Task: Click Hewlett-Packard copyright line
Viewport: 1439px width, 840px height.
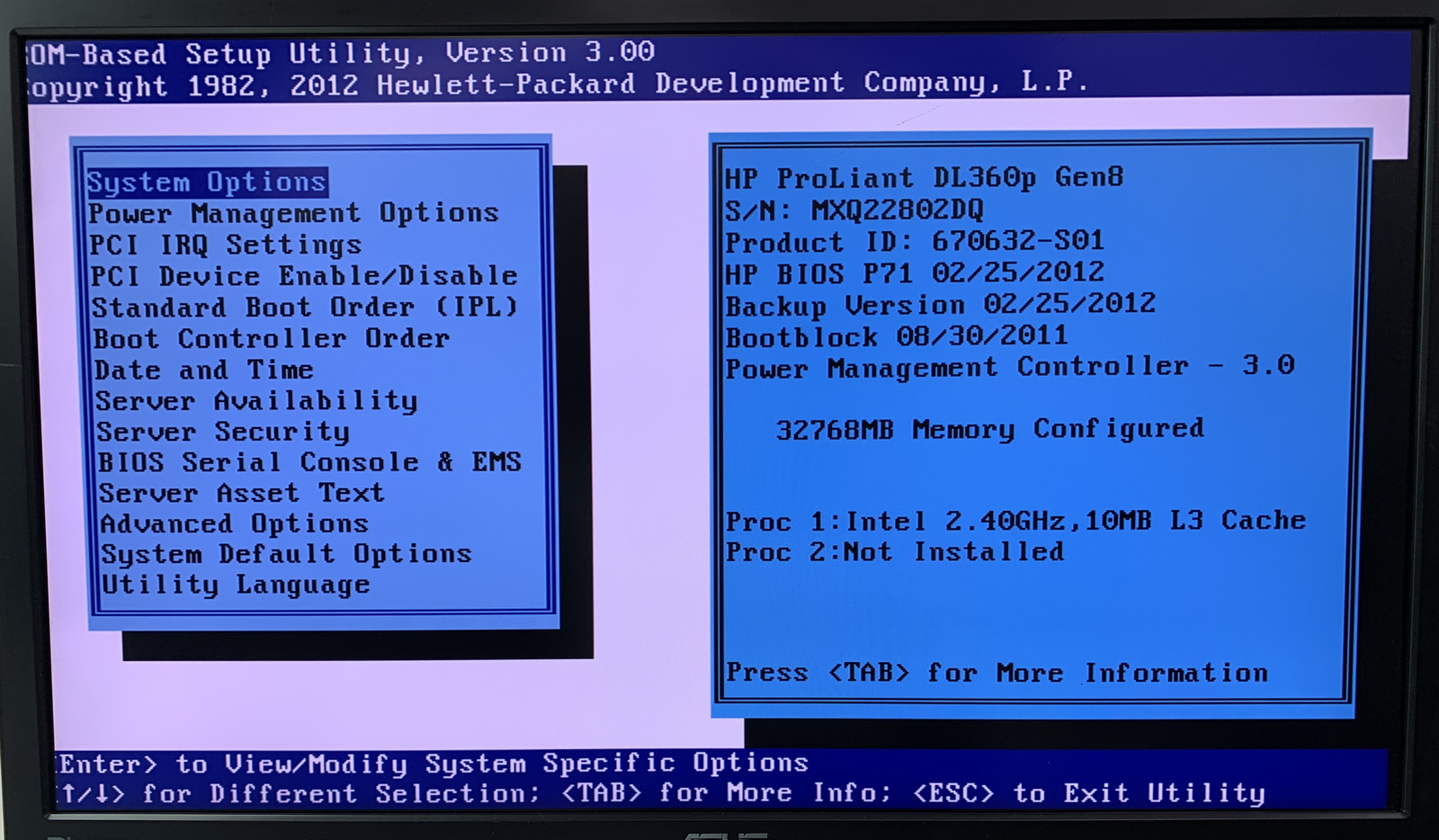Action: (558, 84)
